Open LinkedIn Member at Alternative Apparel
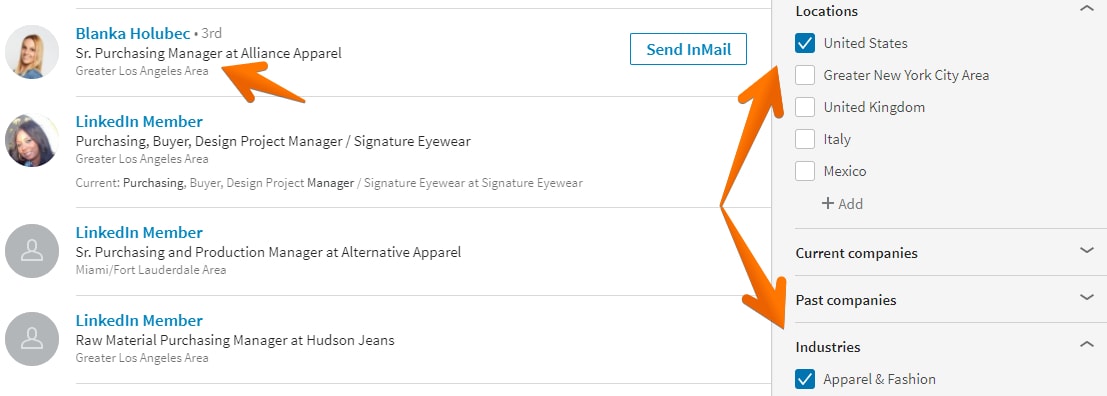The image size is (1107, 396). coord(139,232)
